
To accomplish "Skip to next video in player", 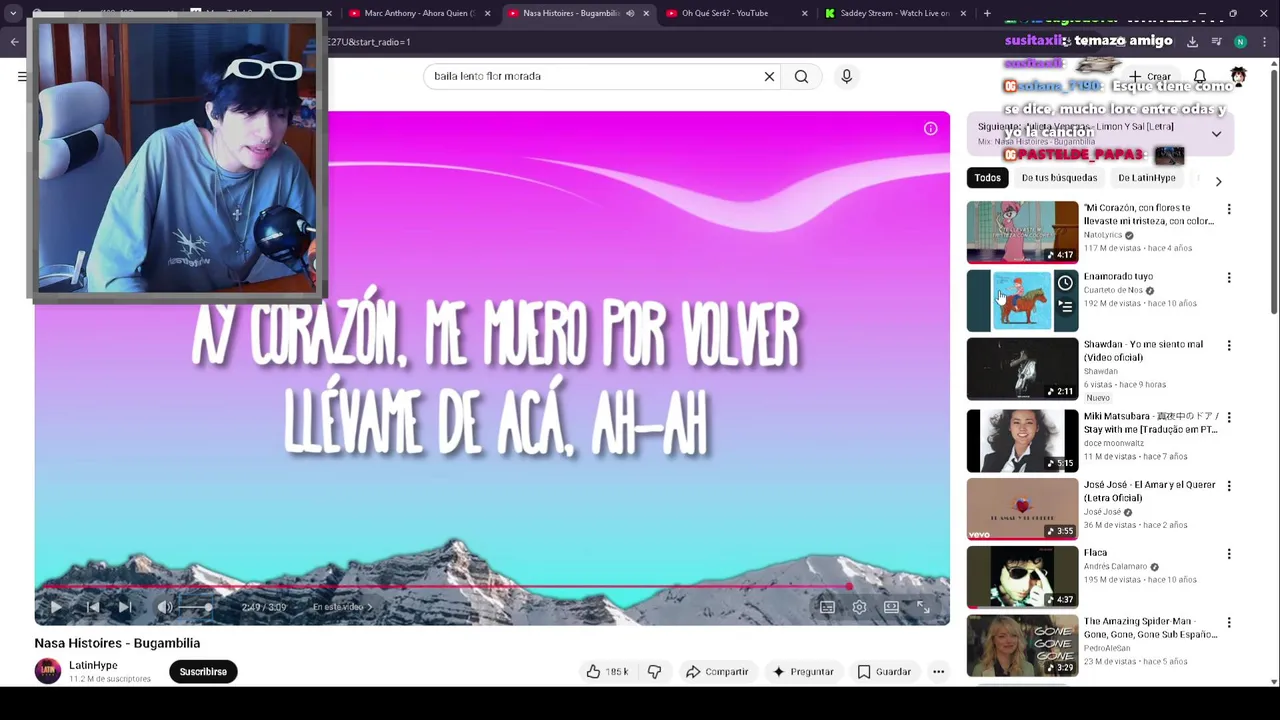I will click(125, 607).
